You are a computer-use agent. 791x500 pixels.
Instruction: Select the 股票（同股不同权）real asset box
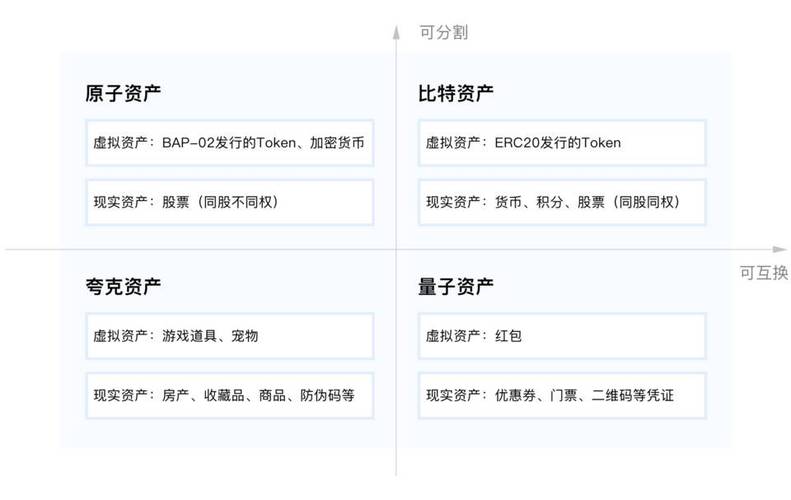230,202
